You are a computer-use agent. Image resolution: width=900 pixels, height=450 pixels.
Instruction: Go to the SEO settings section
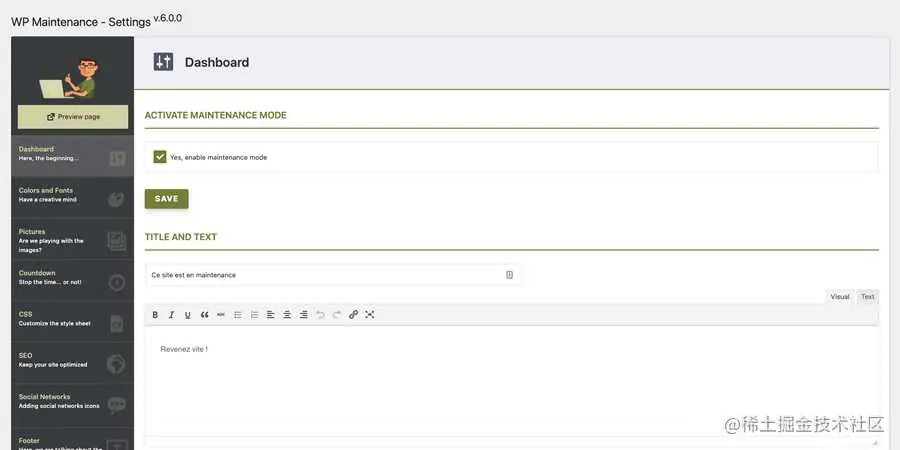[x=72, y=363]
